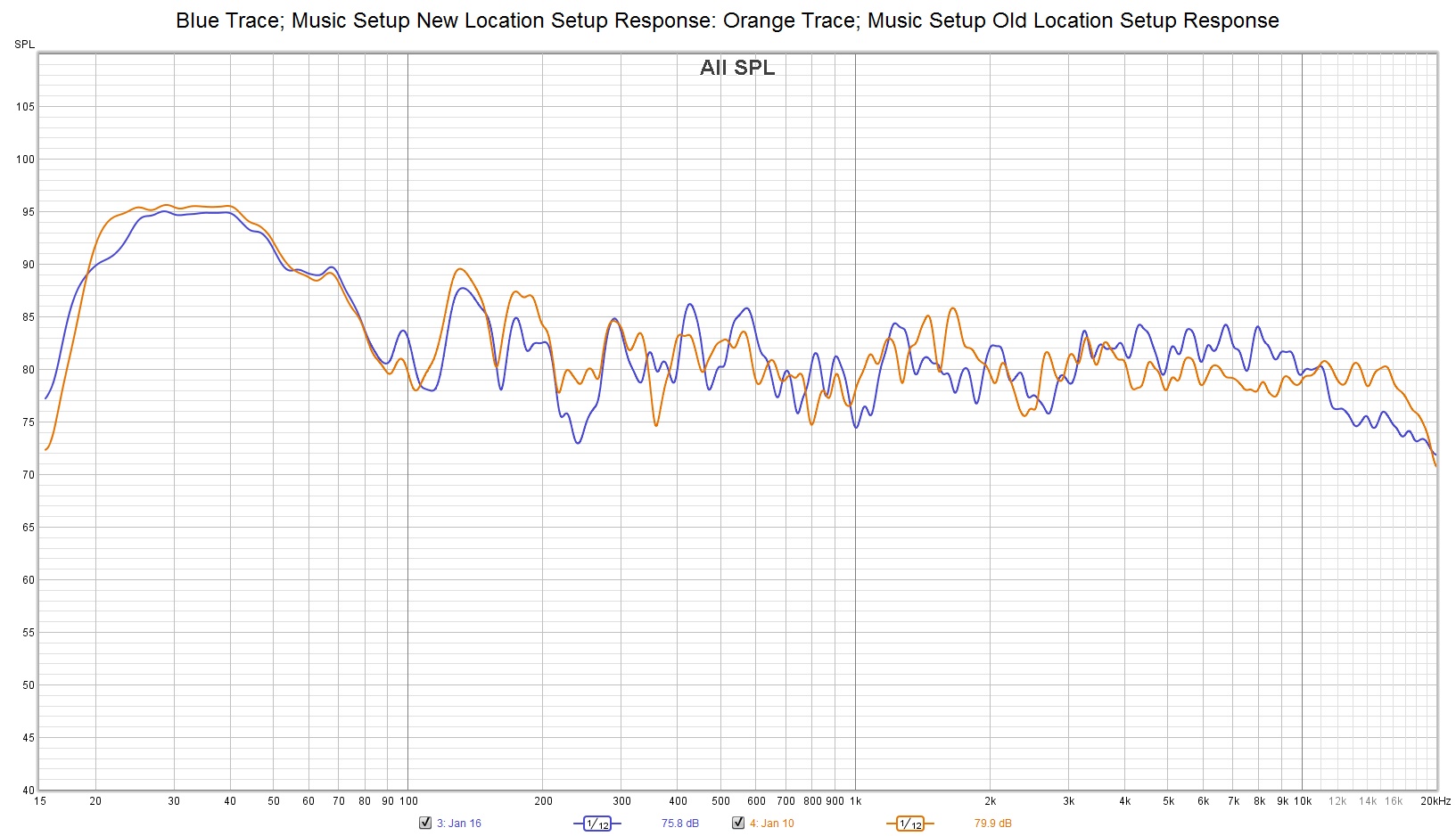Click the 'SPL' axis label at top left
The width and height of the screenshot is (1456, 836).
(24, 45)
